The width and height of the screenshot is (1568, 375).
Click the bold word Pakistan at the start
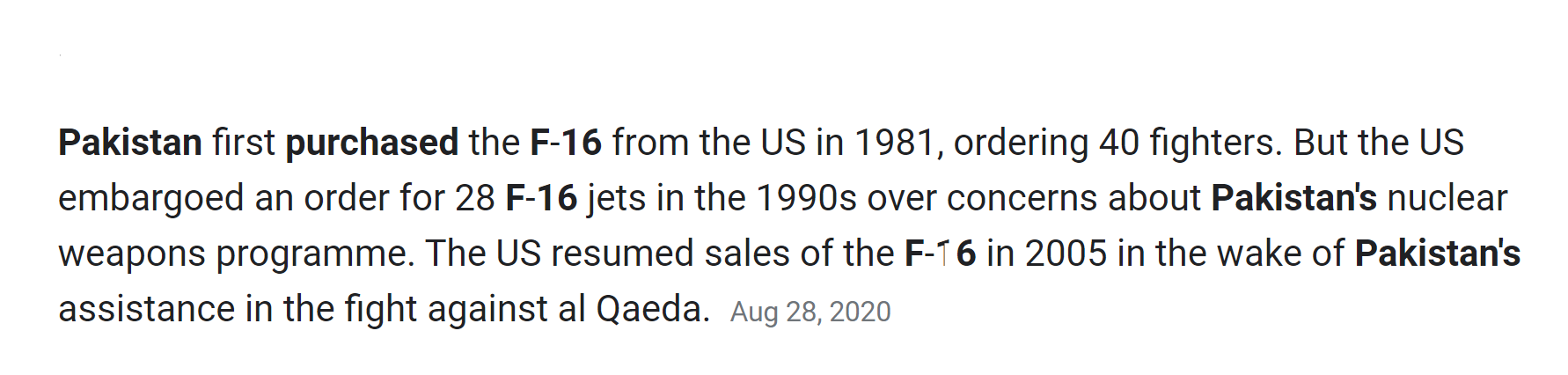[130, 143]
